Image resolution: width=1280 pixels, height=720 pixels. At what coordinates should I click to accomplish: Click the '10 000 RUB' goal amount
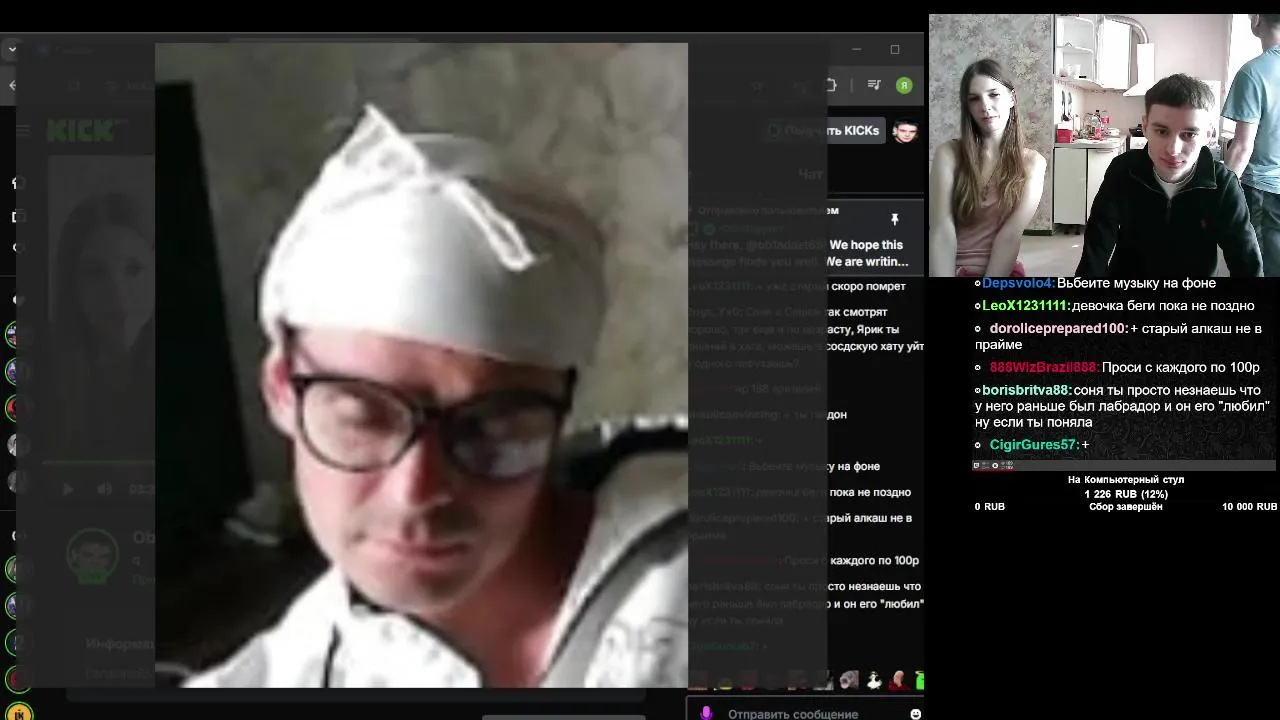[x=1249, y=507]
